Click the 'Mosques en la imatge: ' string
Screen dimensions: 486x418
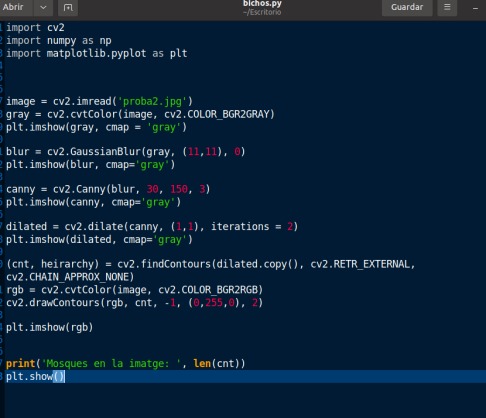coord(111,364)
